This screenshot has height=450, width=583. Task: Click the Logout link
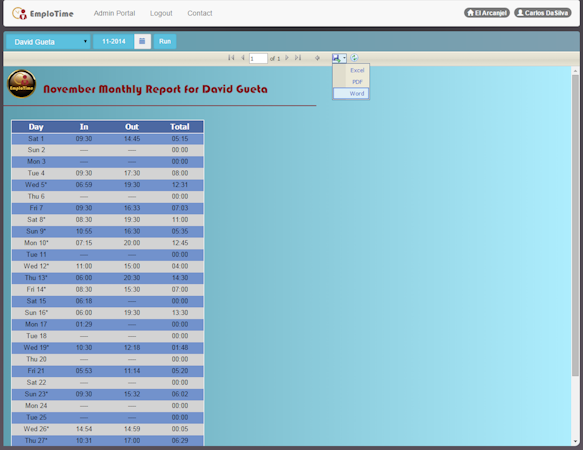tap(161, 13)
